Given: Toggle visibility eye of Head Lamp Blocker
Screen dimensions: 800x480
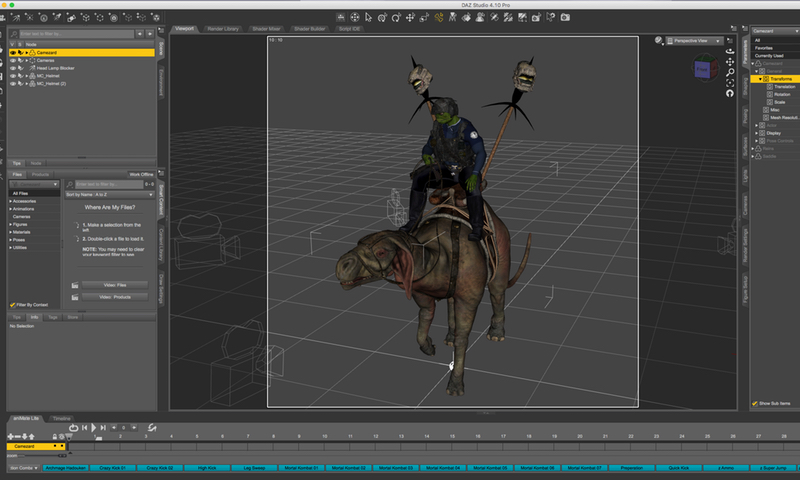Looking at the screenshot, I should coord(13,67).
